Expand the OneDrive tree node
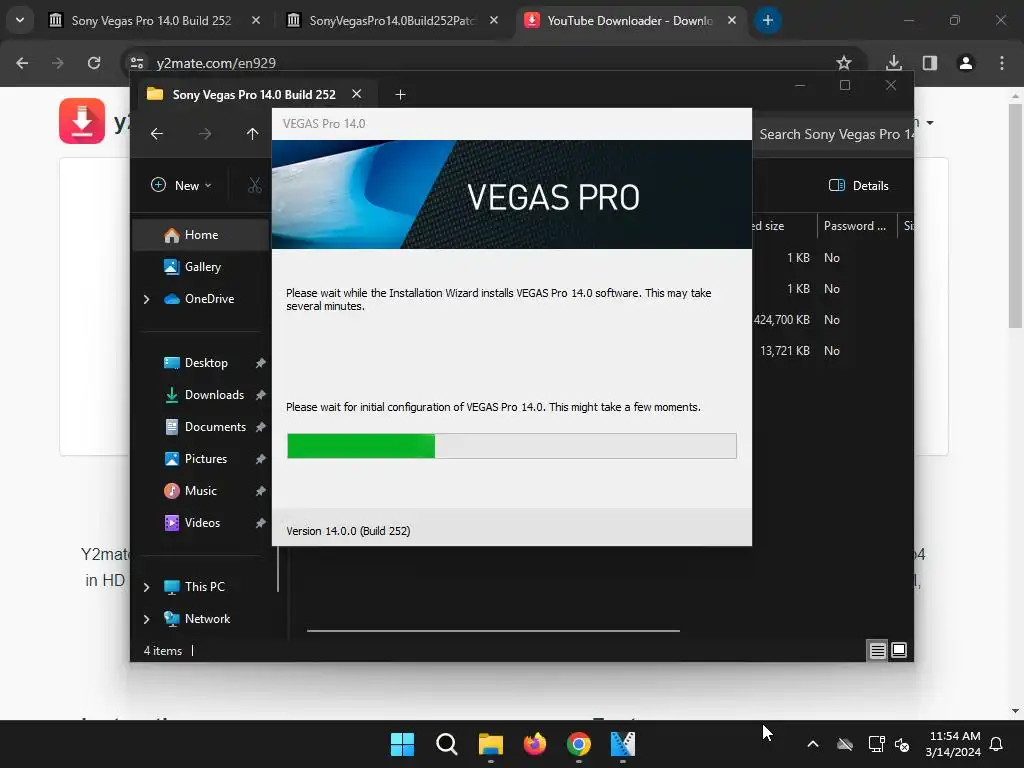 pos(146,299)
